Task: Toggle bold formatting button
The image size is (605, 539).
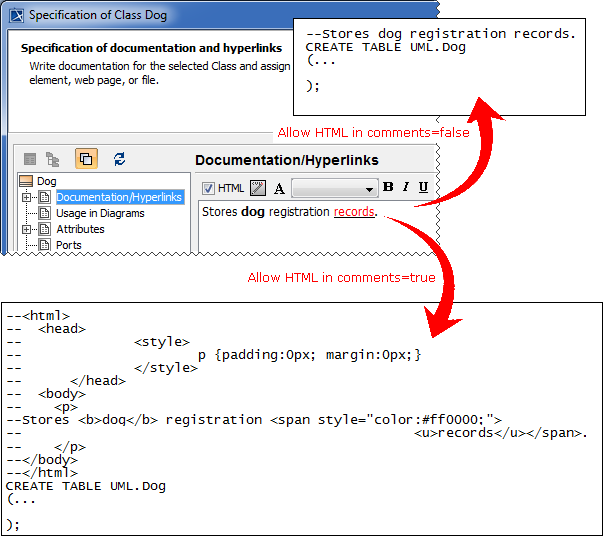Action: [x=388, y=187]
